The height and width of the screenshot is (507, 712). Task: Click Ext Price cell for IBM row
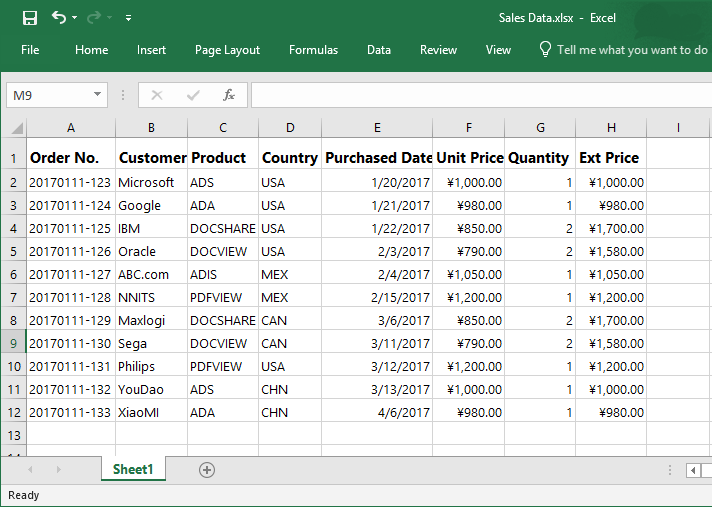(x=611, y=228)
